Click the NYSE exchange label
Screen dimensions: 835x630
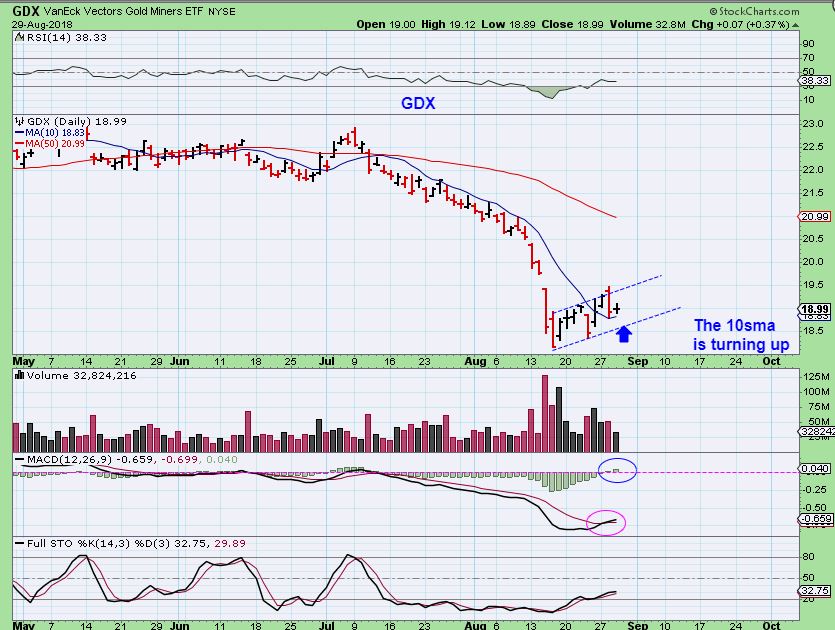(x=222, y=11)
